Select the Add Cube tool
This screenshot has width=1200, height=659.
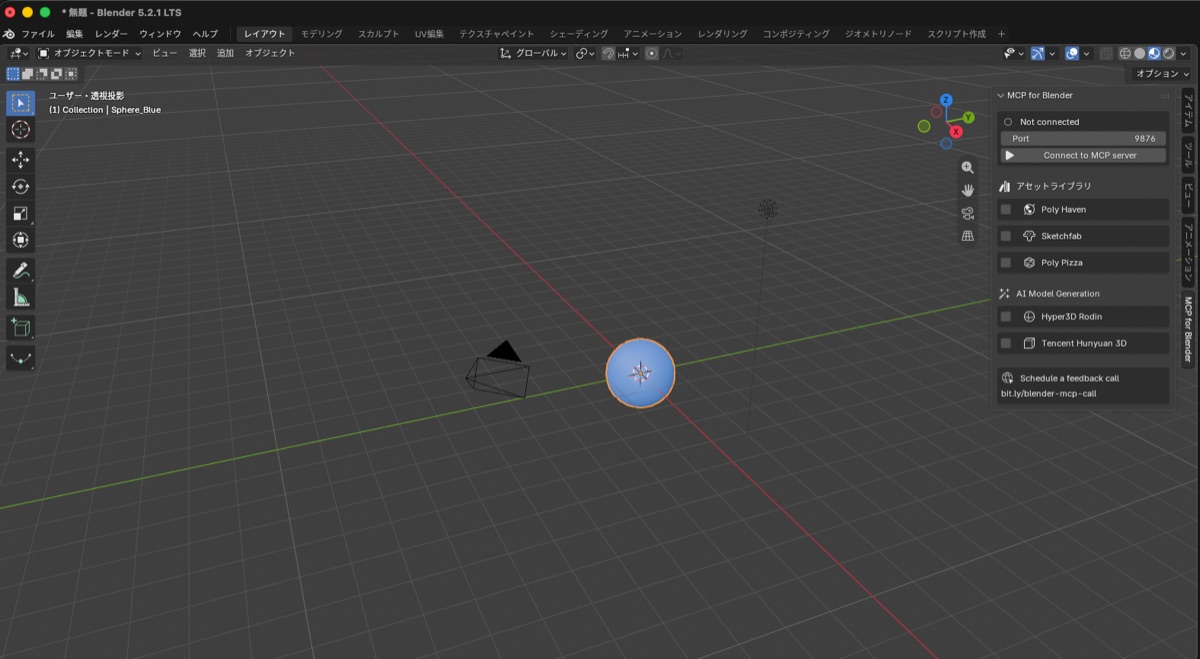(20, 327)
